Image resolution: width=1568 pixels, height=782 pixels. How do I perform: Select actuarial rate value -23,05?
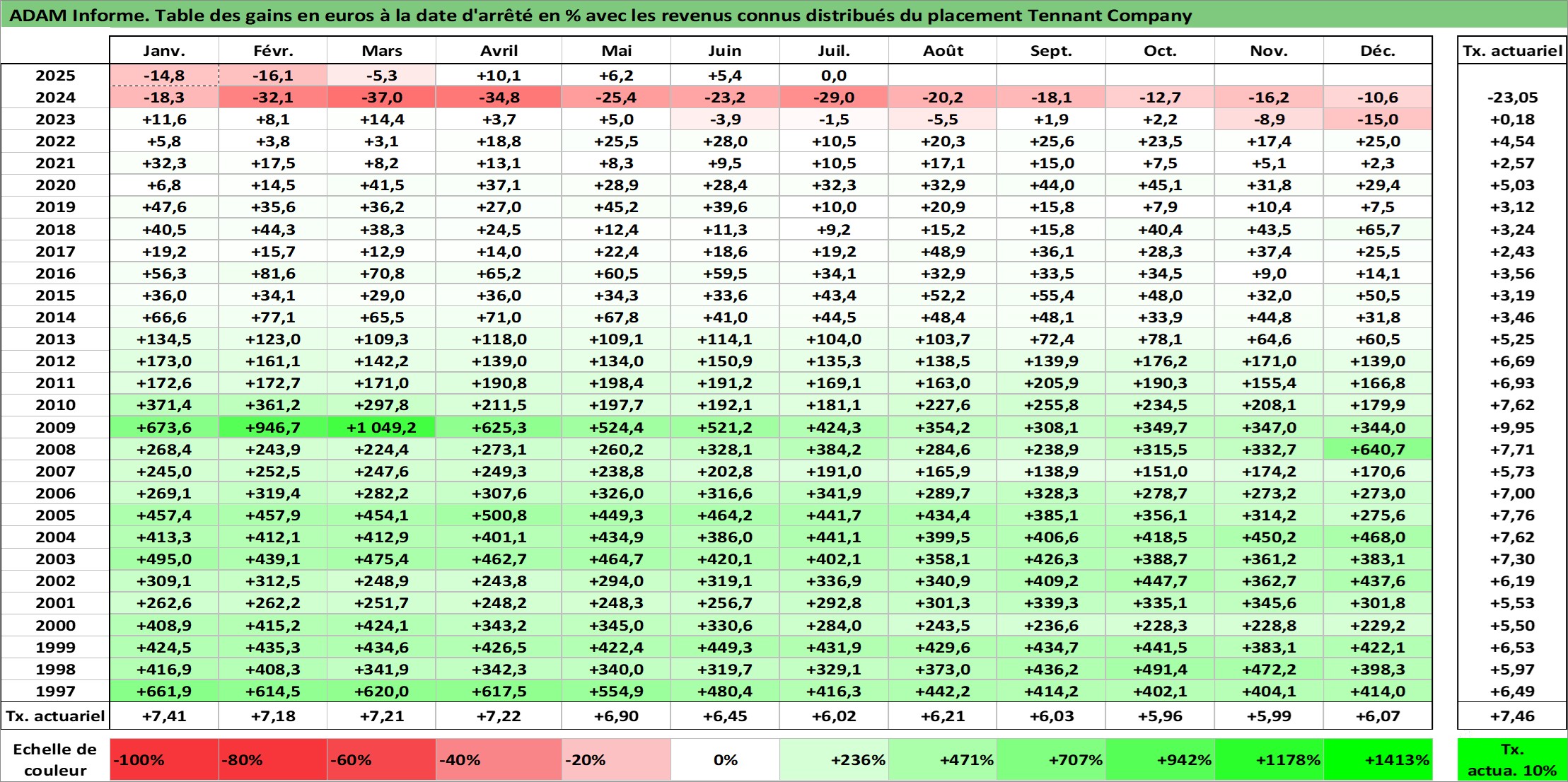[x=1512, y=98]
